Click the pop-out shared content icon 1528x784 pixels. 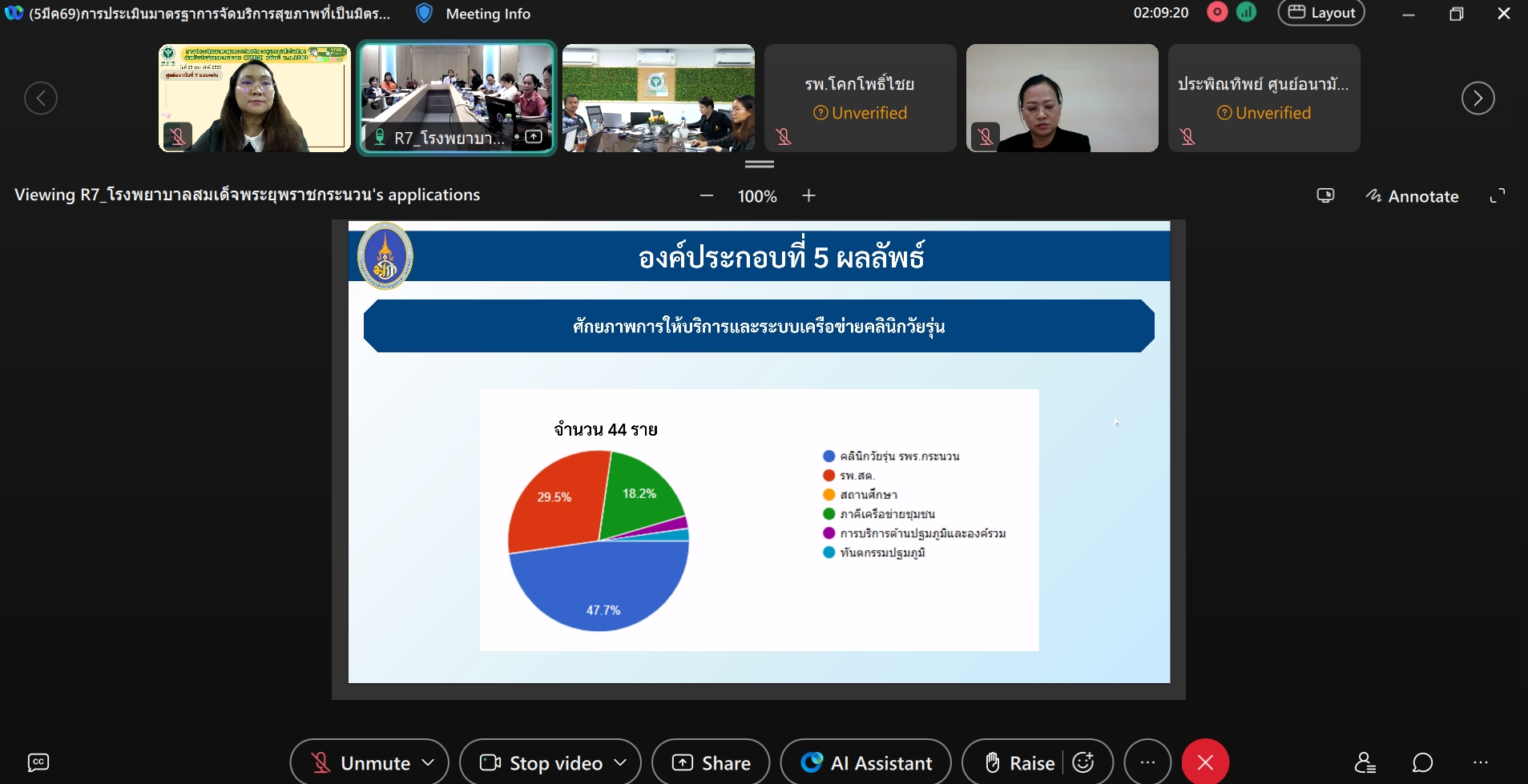point(1325,196)
